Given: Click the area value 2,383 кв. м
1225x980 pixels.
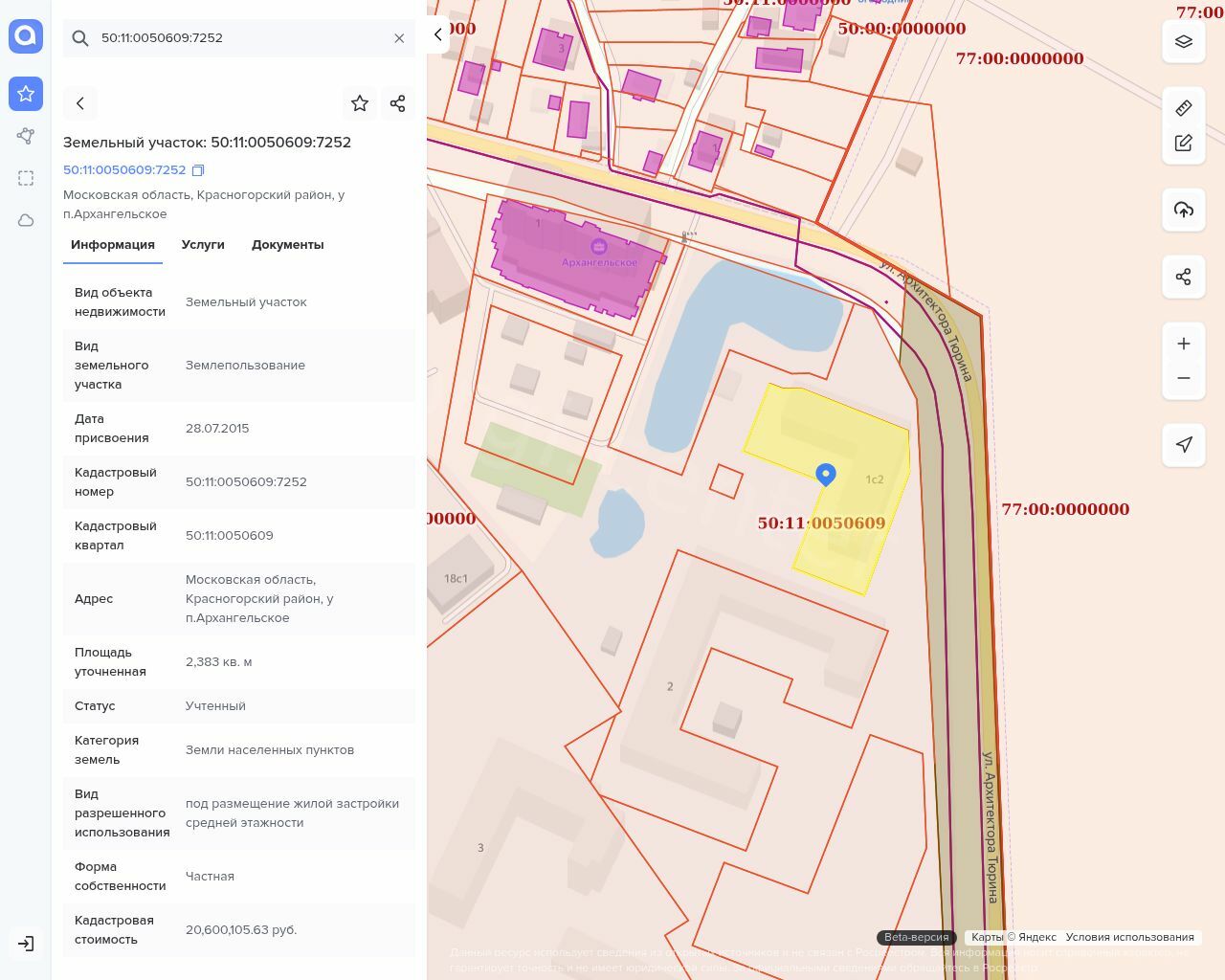Looking at the screenshot, I should click(219, 662).
